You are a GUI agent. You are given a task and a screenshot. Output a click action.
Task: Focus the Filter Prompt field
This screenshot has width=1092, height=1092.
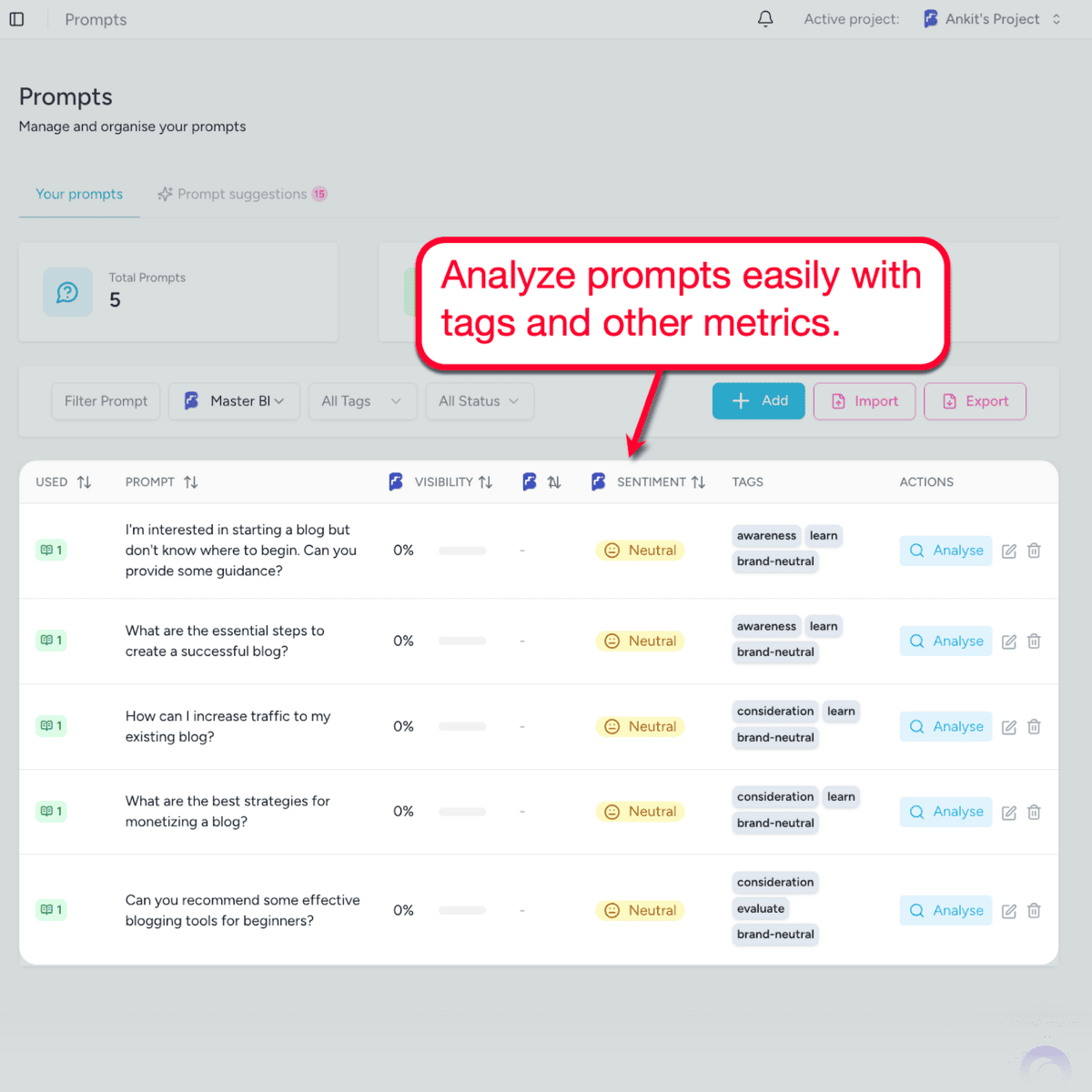[x=106, y=401]
